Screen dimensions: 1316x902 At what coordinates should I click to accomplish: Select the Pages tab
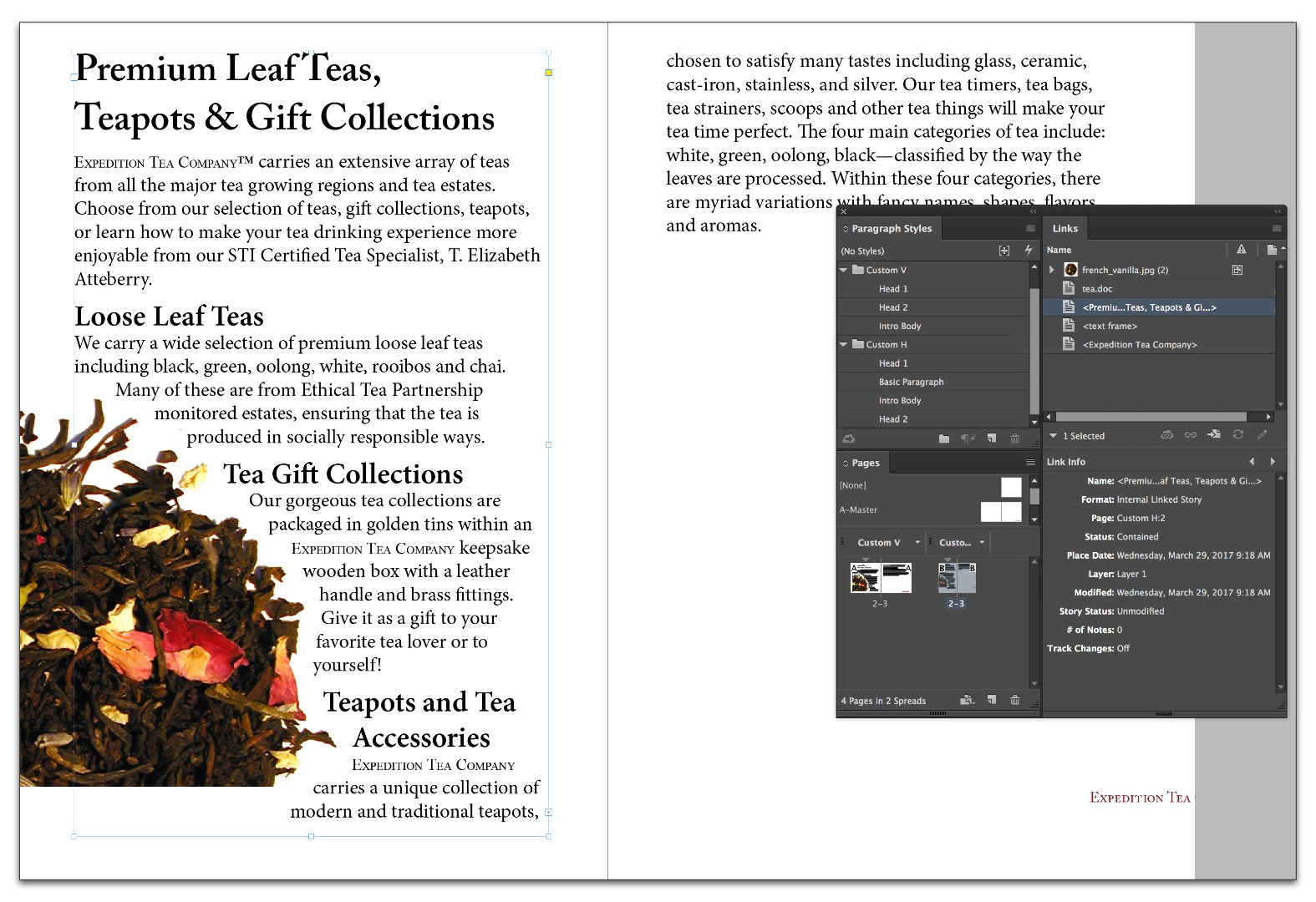865,463
